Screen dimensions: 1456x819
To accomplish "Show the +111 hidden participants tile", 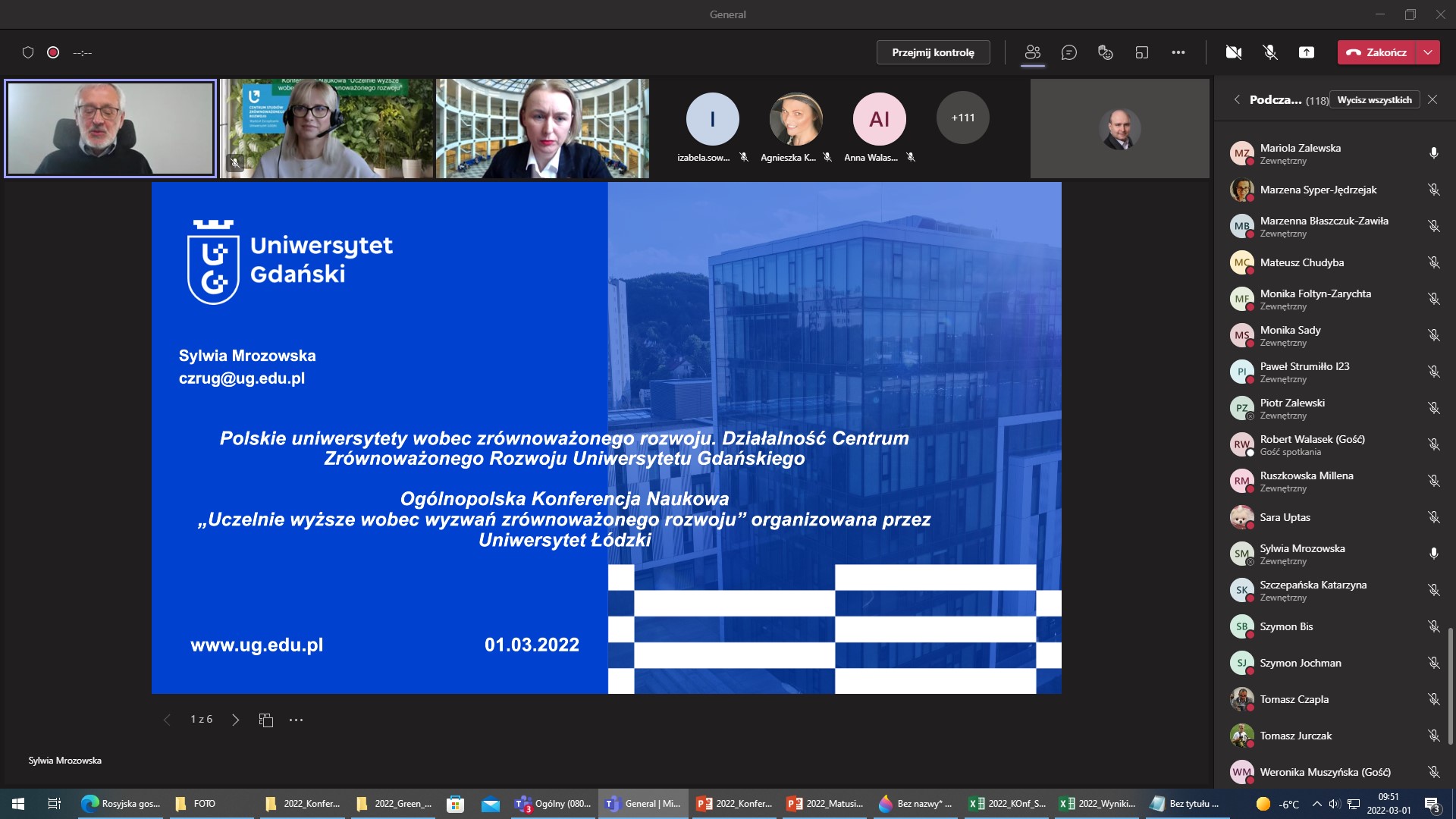I will [962, 118].
